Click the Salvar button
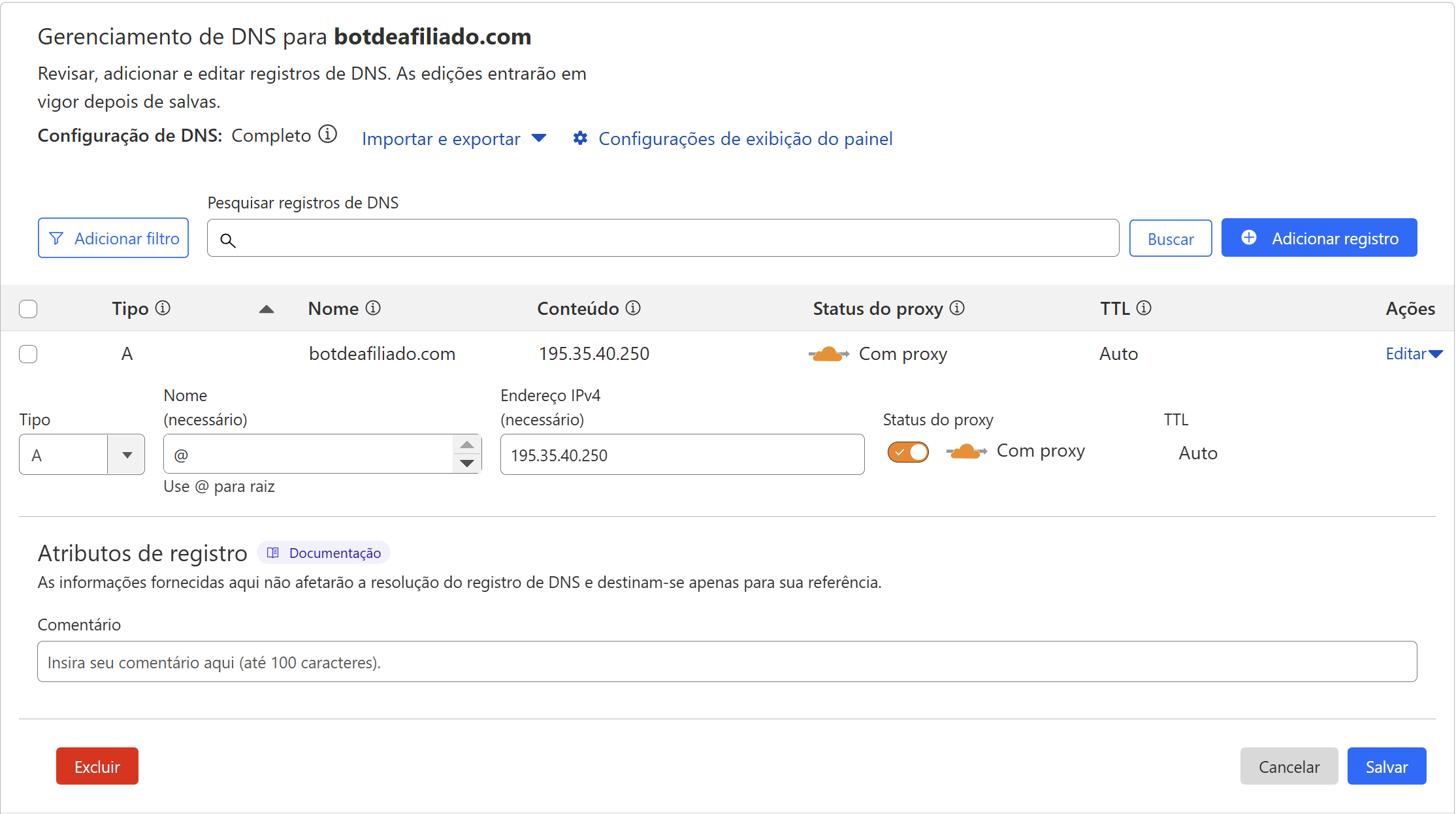 click(x=1387, y=766)
